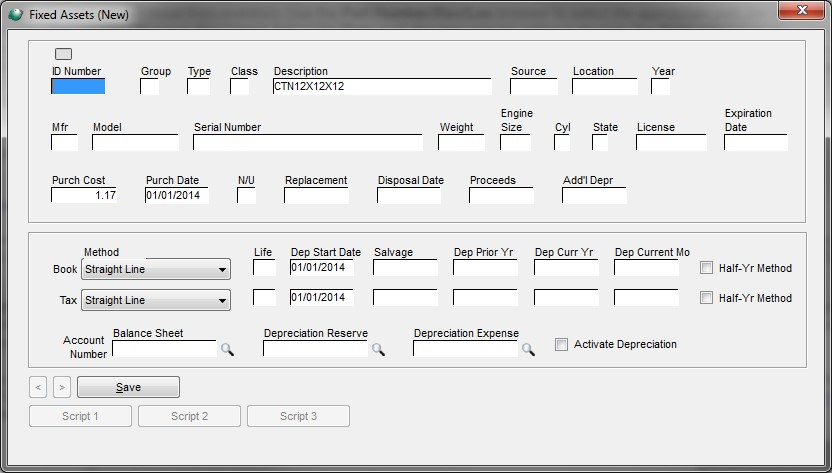Click the Tax Salvage field
The width and height of the screenshot is (832, 473).
405,297
